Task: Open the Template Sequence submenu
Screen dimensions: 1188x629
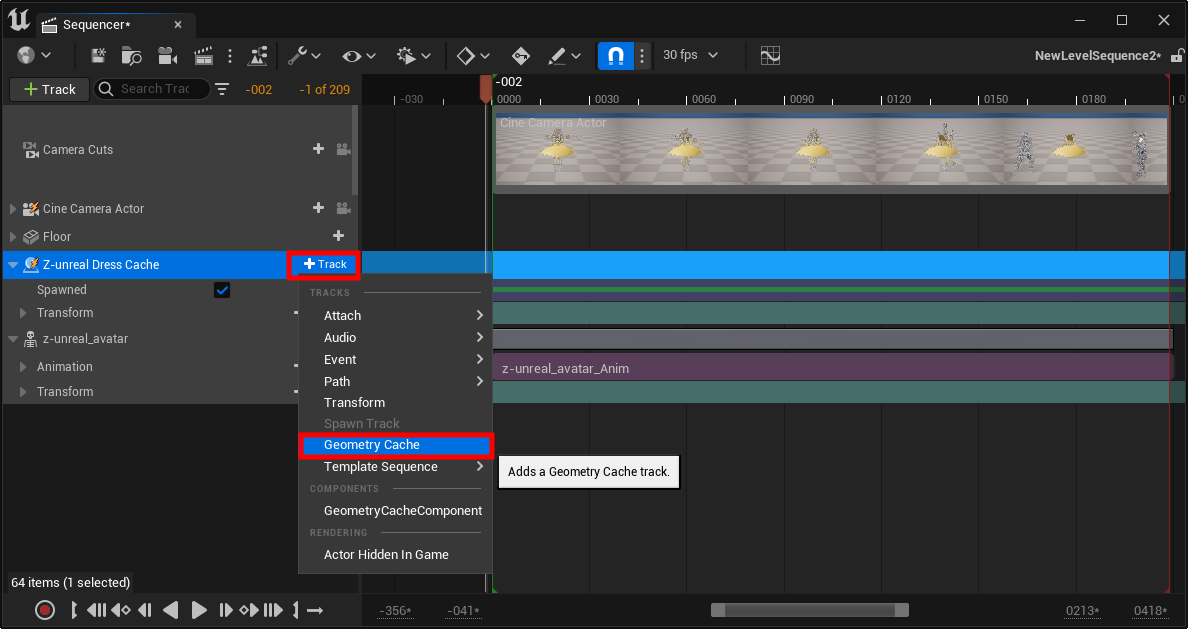Action: [x=395, y=467]
